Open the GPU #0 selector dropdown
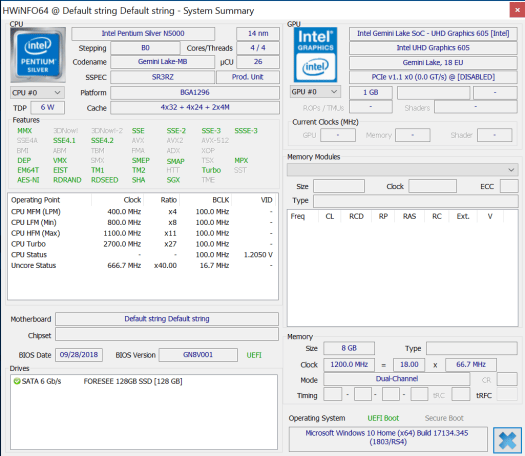Screen dimensions: 525x456 tap(315, 92)
